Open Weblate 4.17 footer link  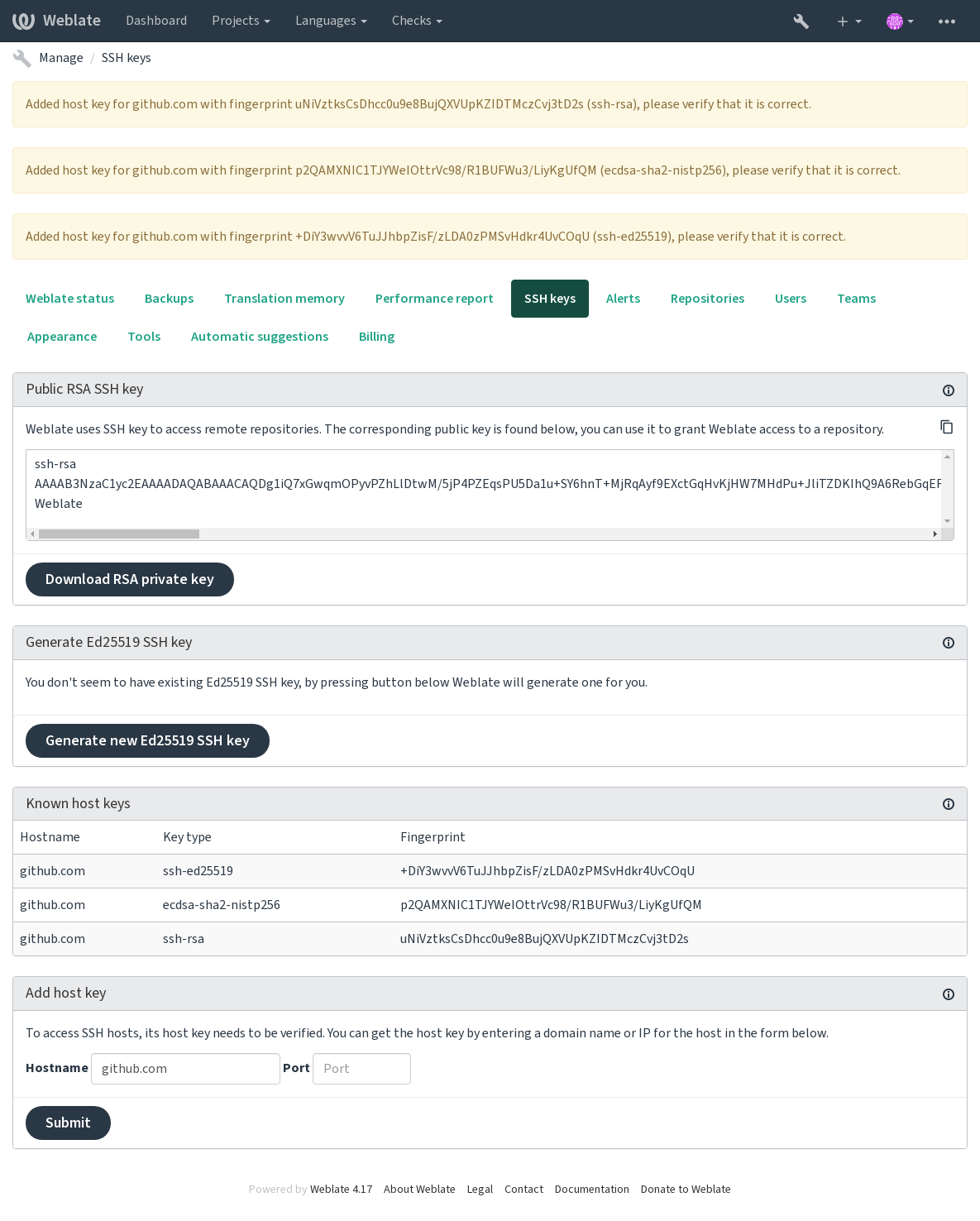341,1190
